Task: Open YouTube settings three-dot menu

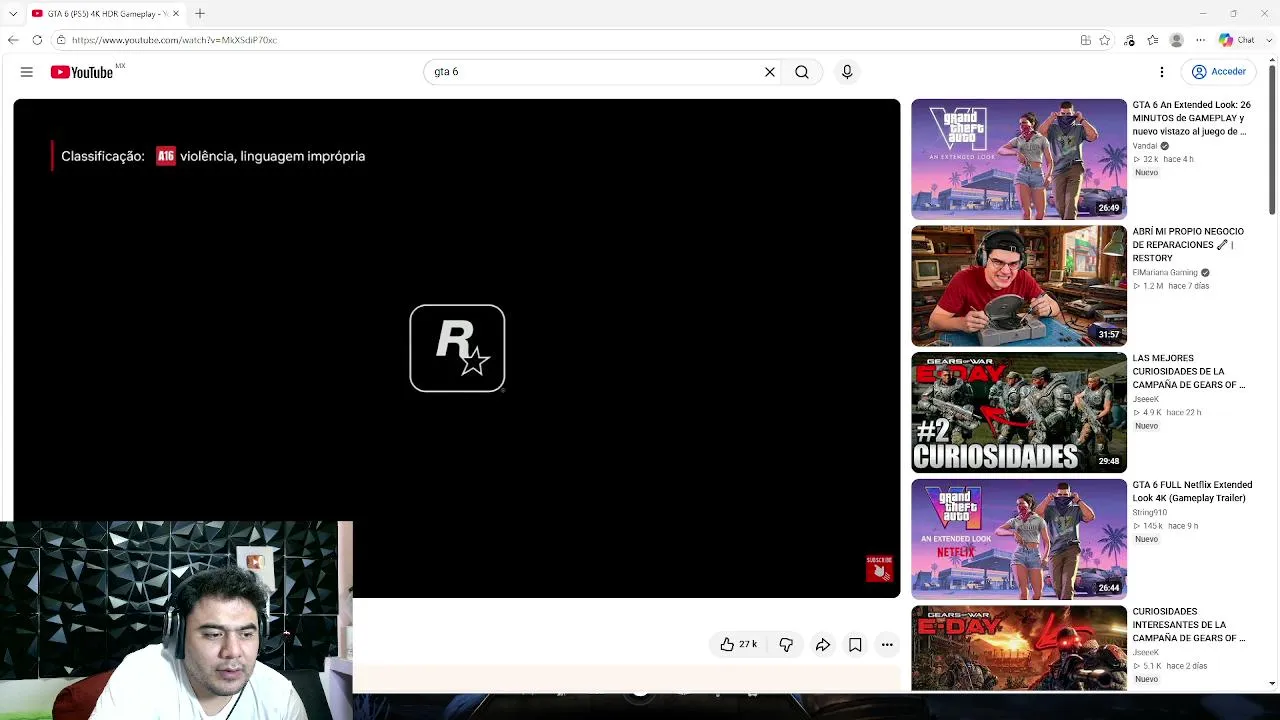Action: tap(1162, 72)
